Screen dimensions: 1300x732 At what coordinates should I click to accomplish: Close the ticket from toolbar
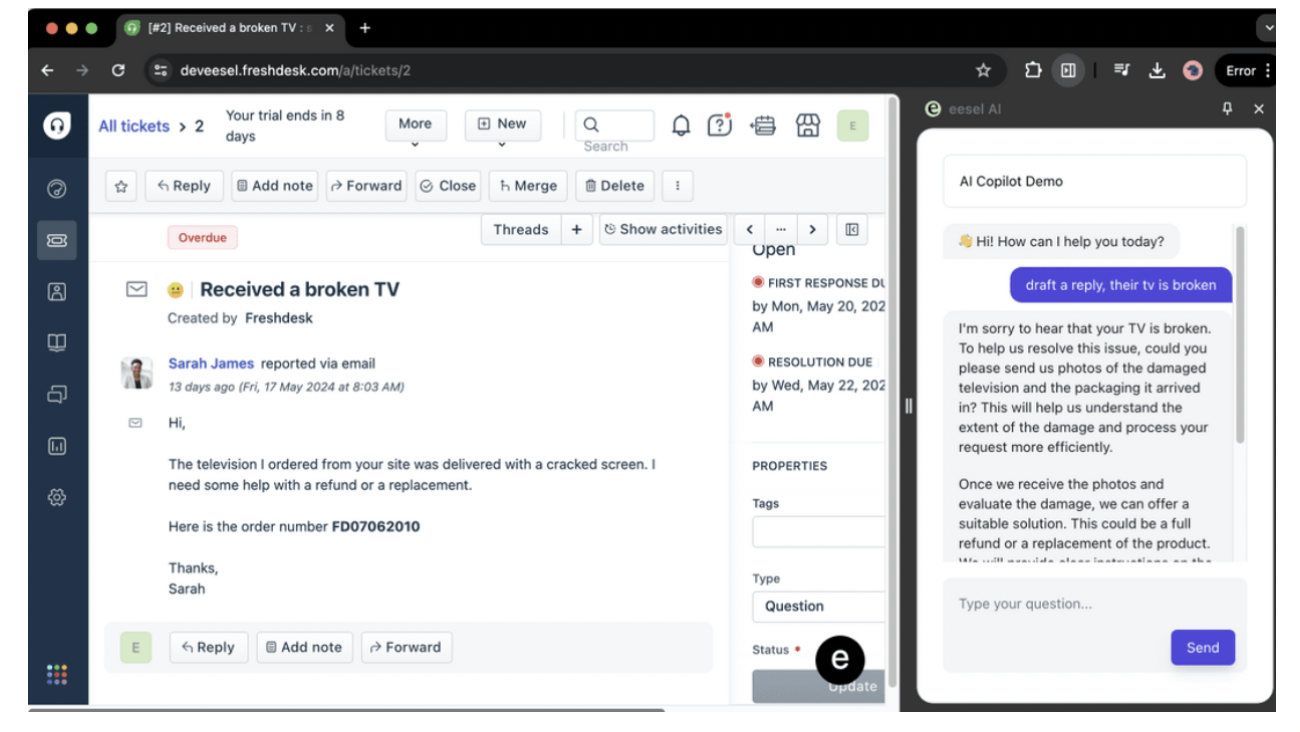coord(448,186)
